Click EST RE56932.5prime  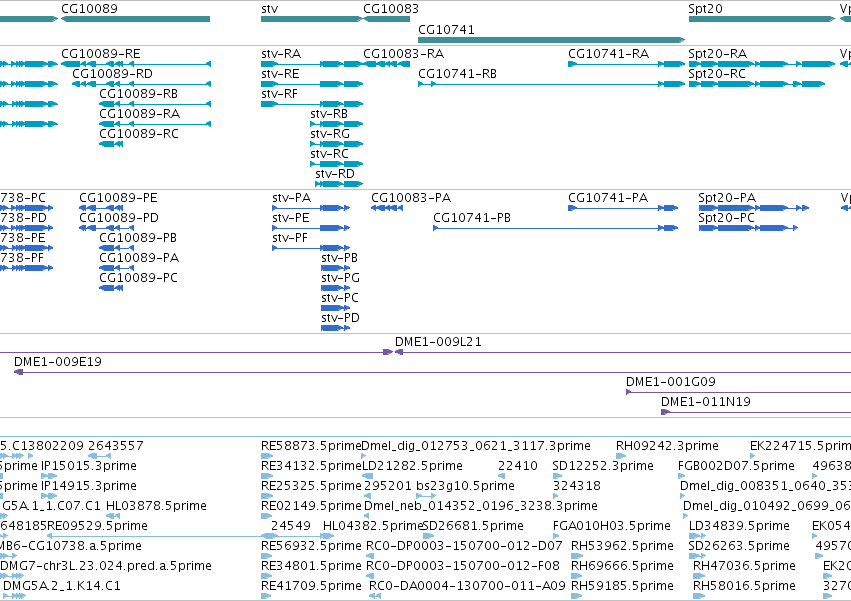[x=267, y=556]
